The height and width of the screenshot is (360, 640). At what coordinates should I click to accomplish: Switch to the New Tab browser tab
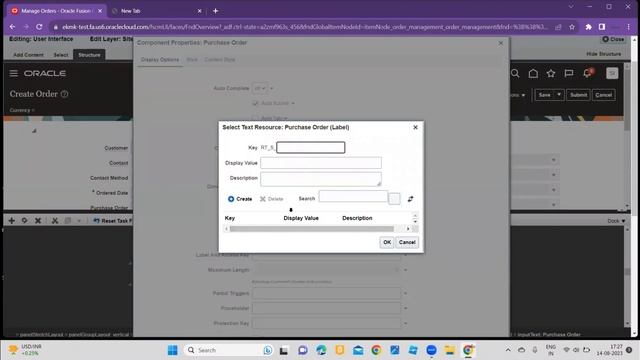point(155,11)
